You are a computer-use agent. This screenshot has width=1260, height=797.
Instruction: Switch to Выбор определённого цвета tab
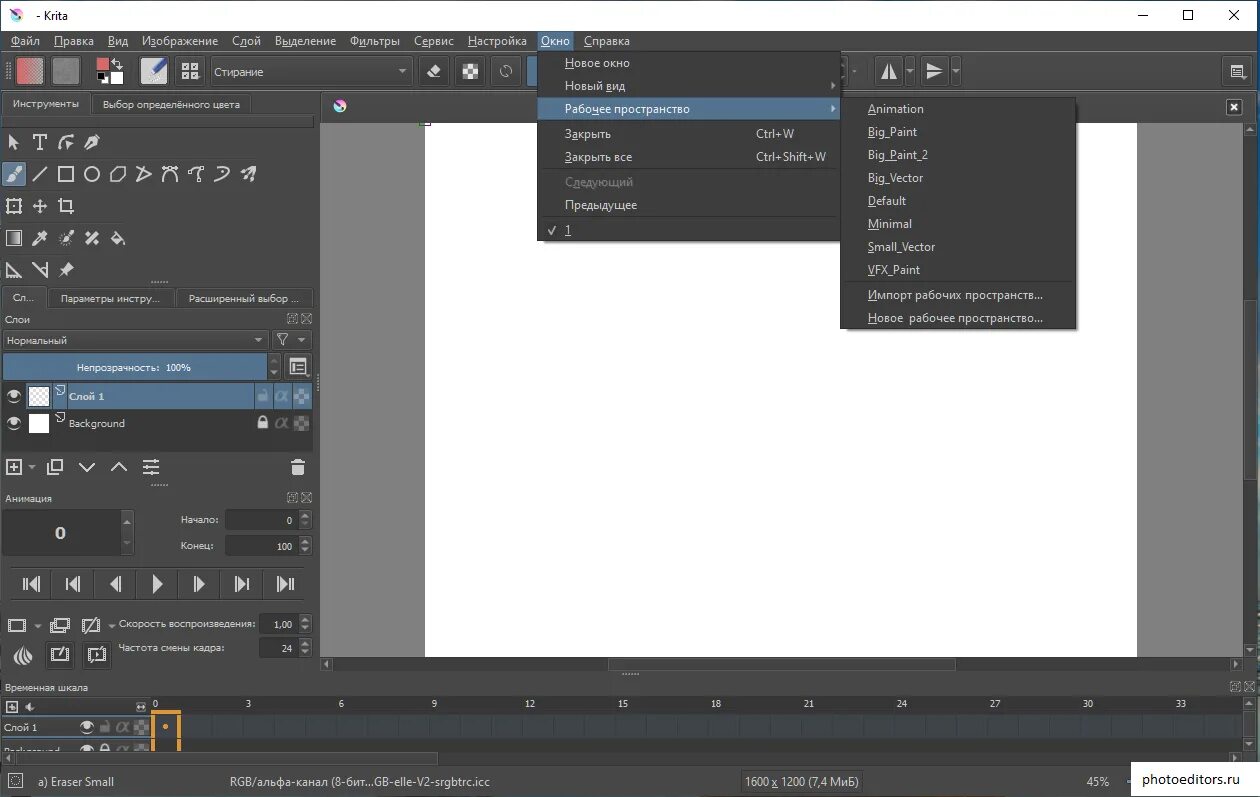(x=171, y=104)
